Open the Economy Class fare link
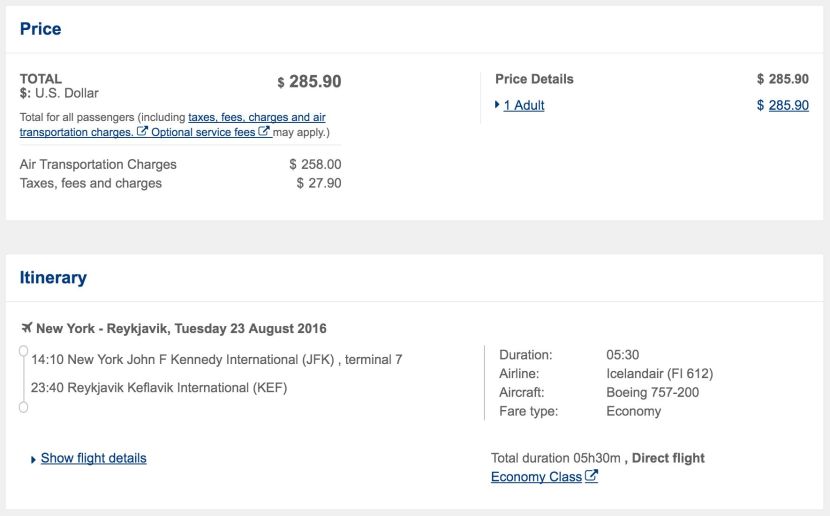This screenshot has height=516, width=830. tap(536, 476)
